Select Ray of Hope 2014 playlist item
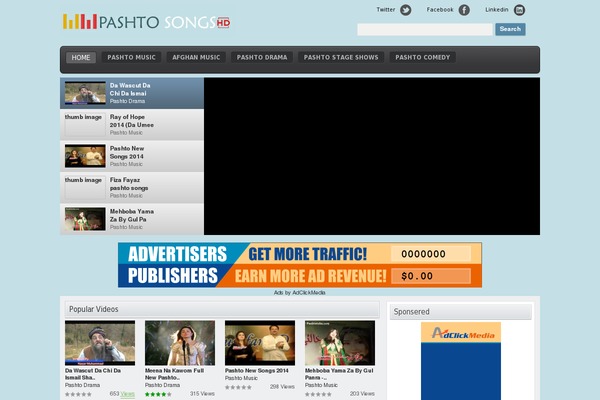Image resolution: width=600 pixels, height=400 pixels. click(132, 125)
